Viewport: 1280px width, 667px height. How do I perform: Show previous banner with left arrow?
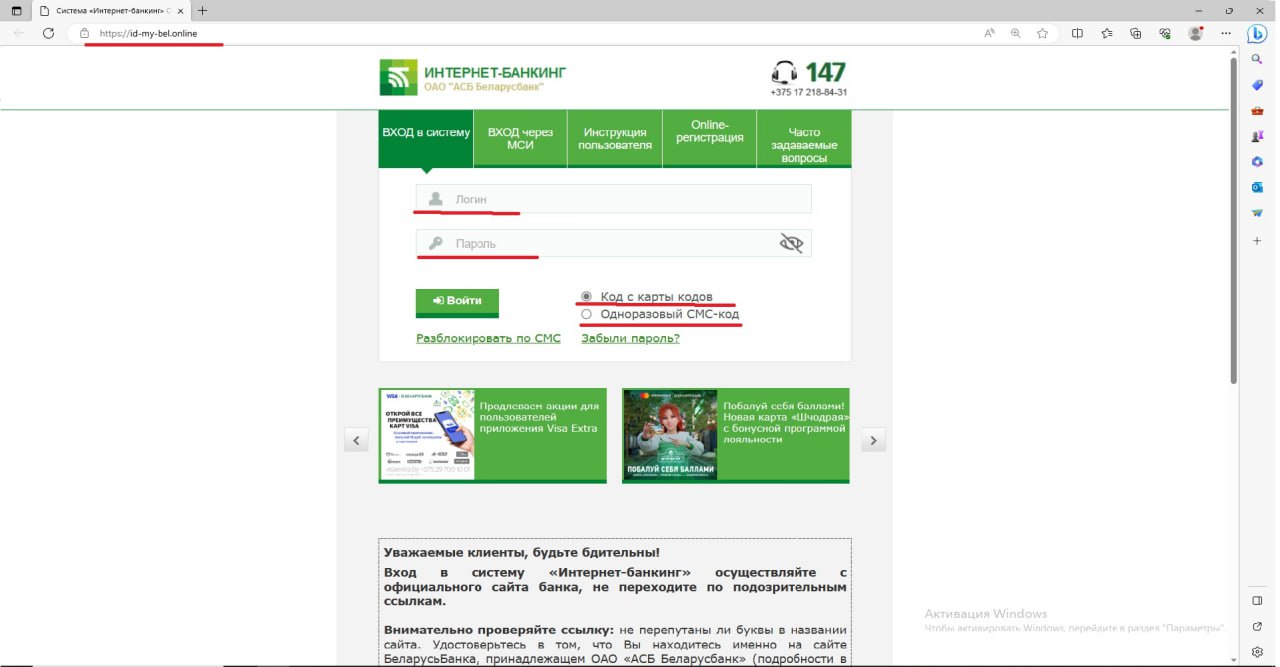pyautogui.click(x=357, y=439)
